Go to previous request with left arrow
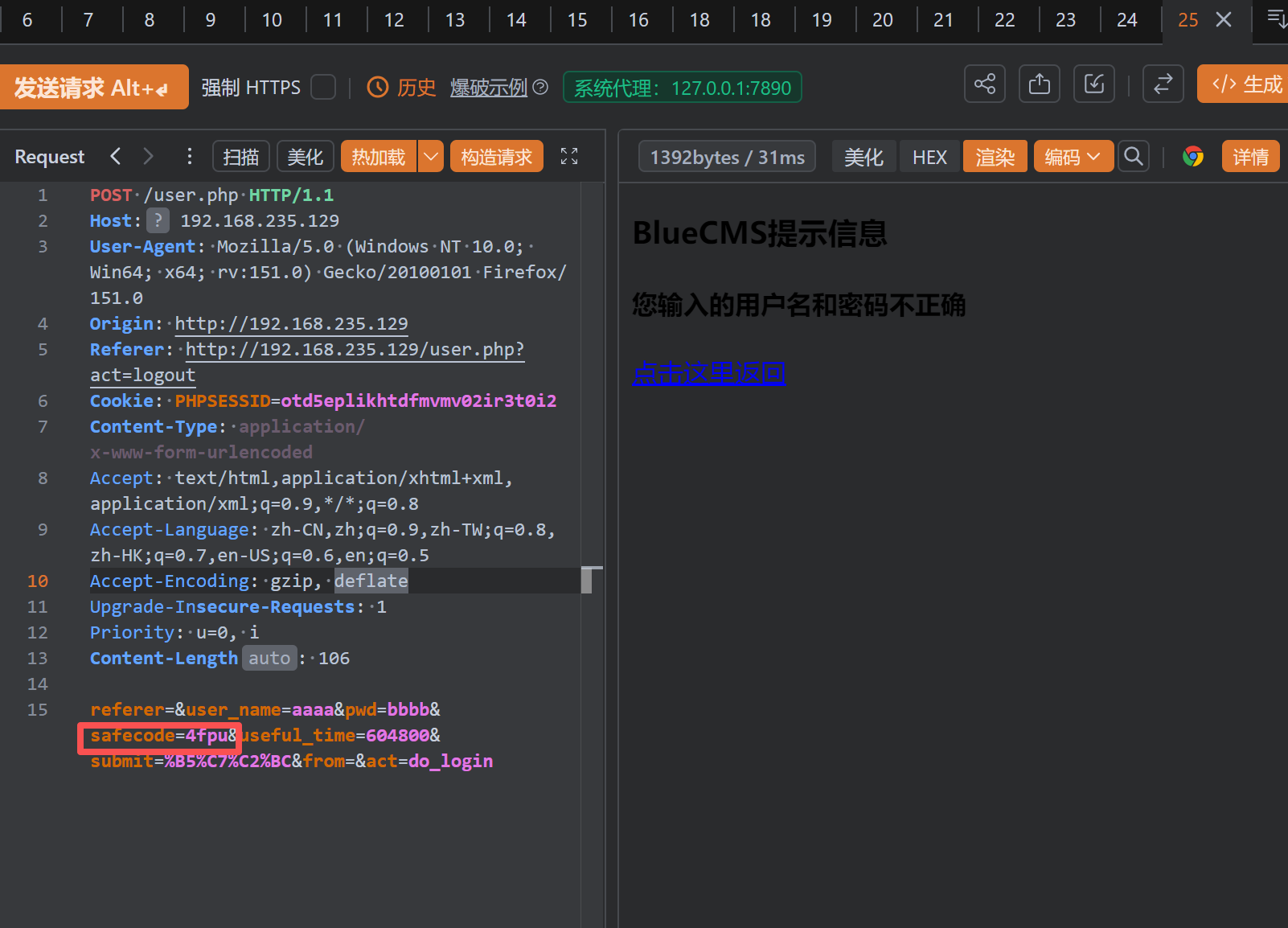 click(116, 156)
